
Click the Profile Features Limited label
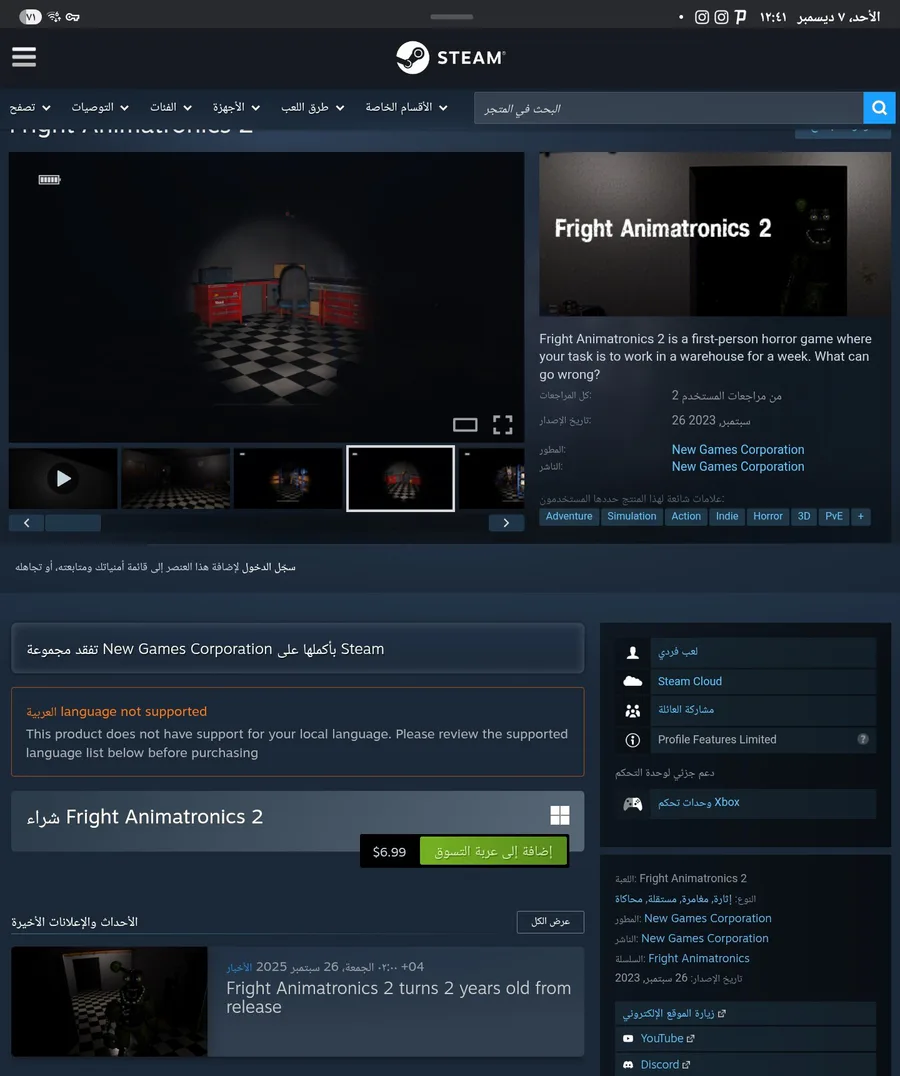[x=717, y=740]
